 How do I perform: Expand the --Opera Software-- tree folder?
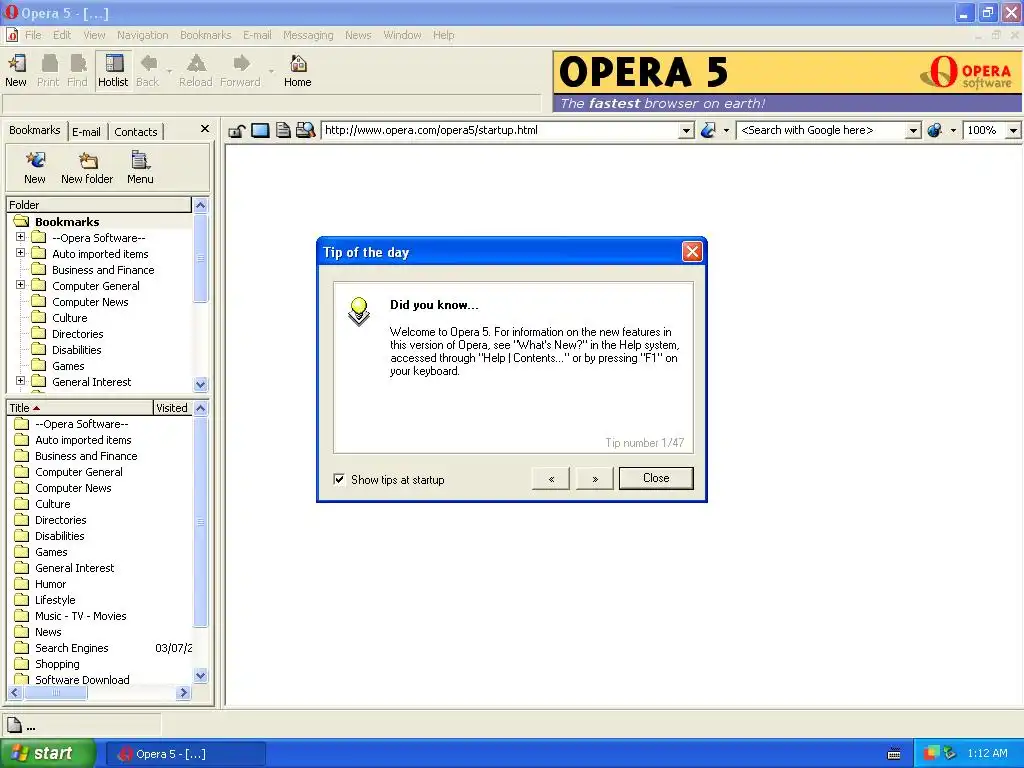pyautogui.click(x=20, y=237)
